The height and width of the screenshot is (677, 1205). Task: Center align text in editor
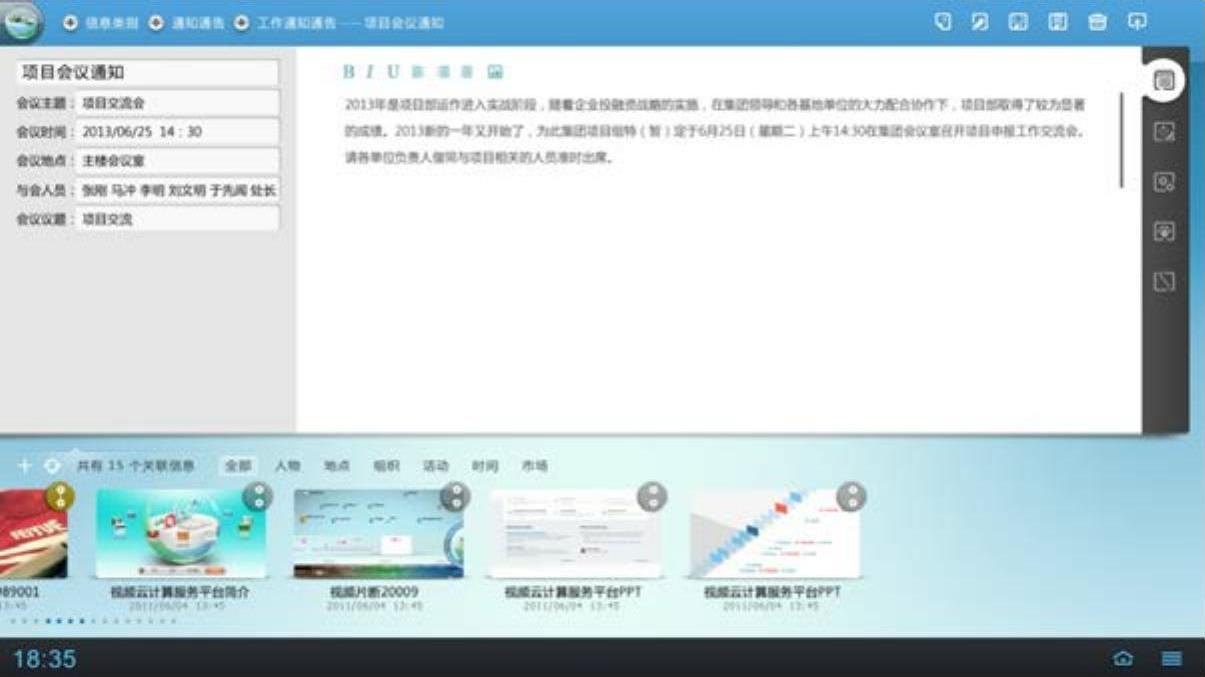coord(443,72)
